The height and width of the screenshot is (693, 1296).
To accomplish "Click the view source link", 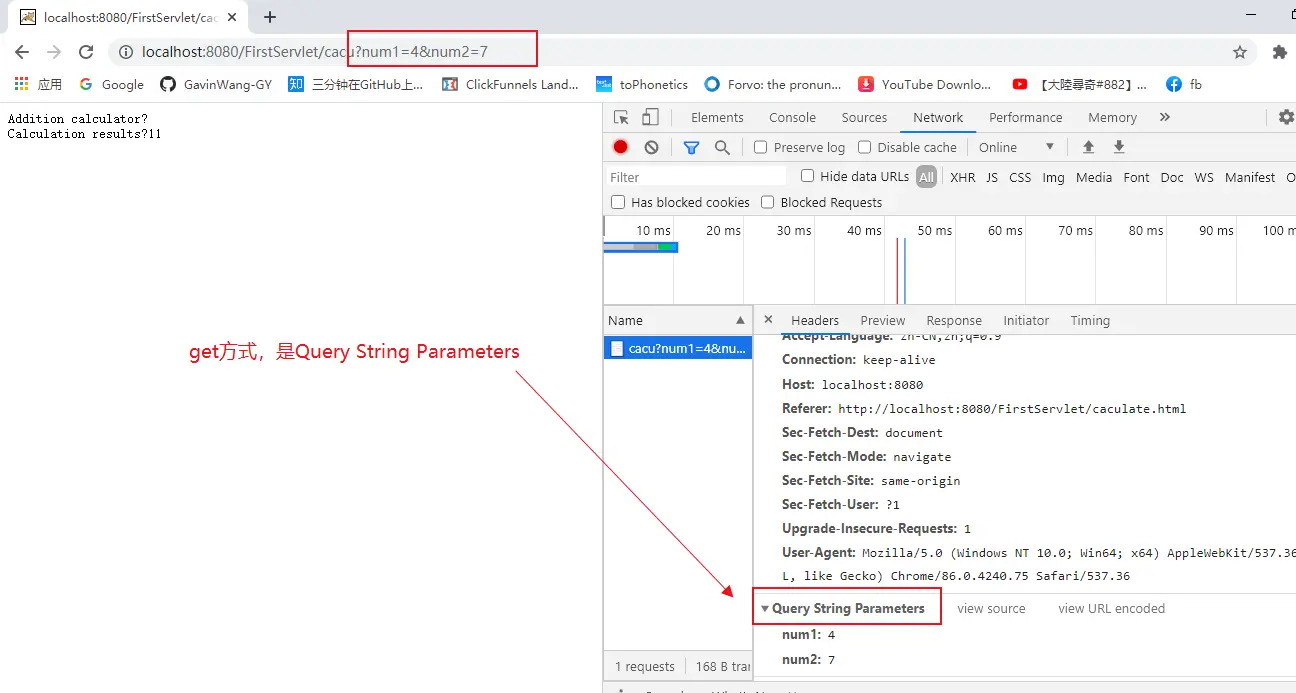I will pos(991,608).
